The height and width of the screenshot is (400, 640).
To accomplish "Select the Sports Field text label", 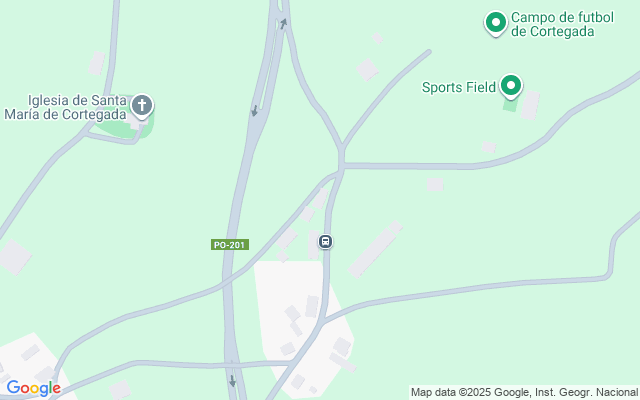I will (458, 87).
